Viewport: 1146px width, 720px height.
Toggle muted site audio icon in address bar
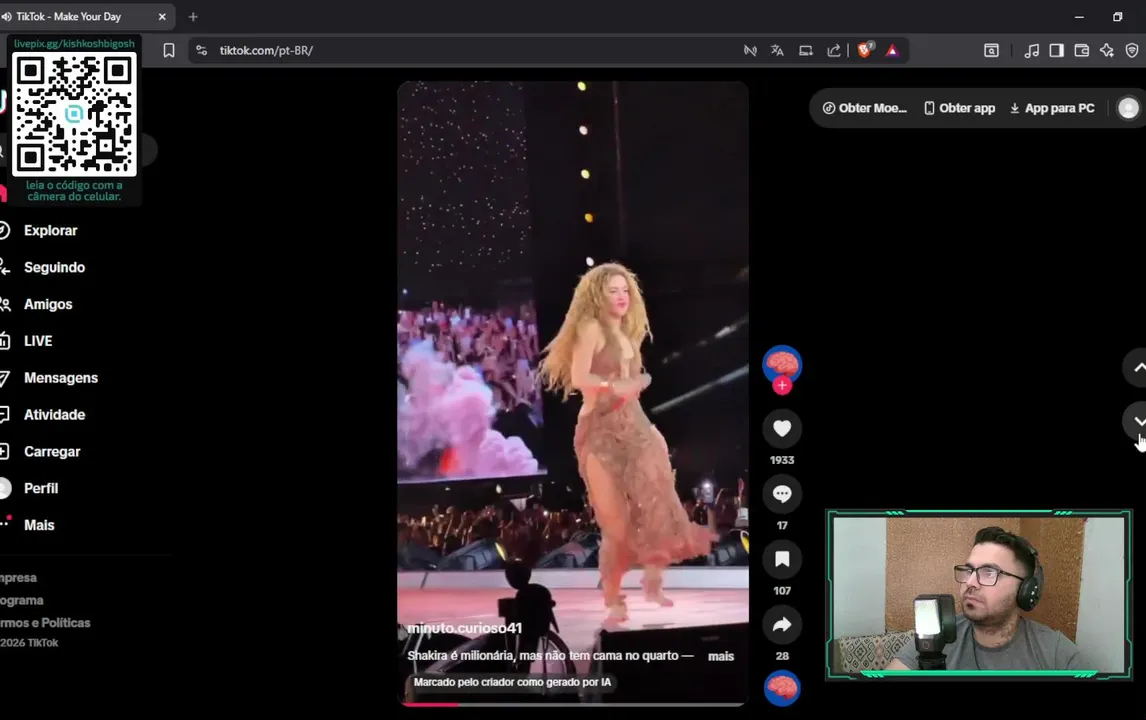(750, 50)
